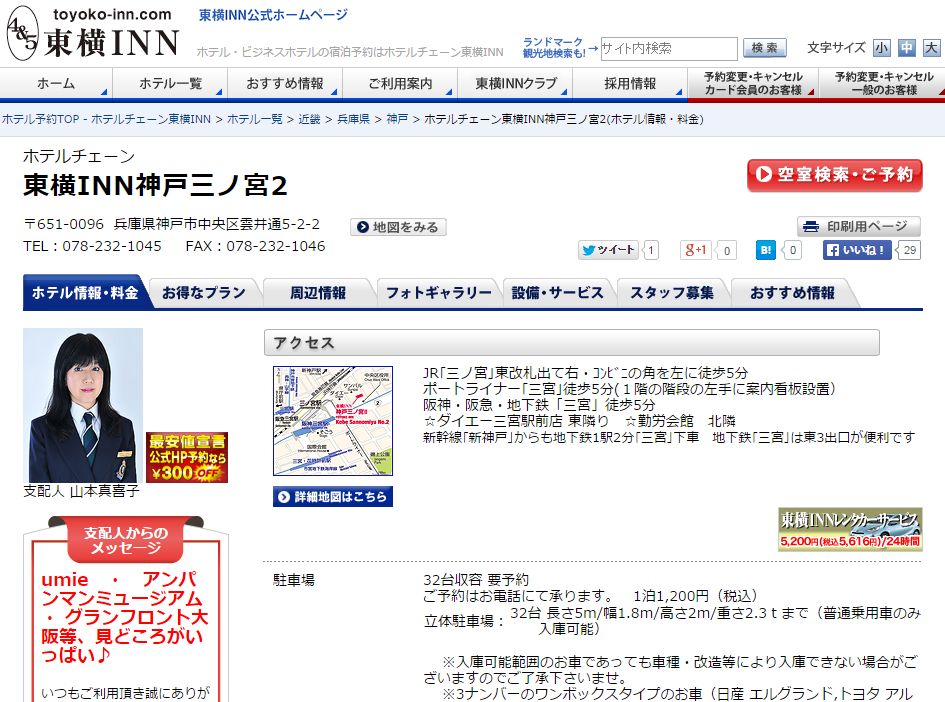Open the ホーム navigation menu
Viewport: 945px width, 702px height.
click(x=56, y=83)
